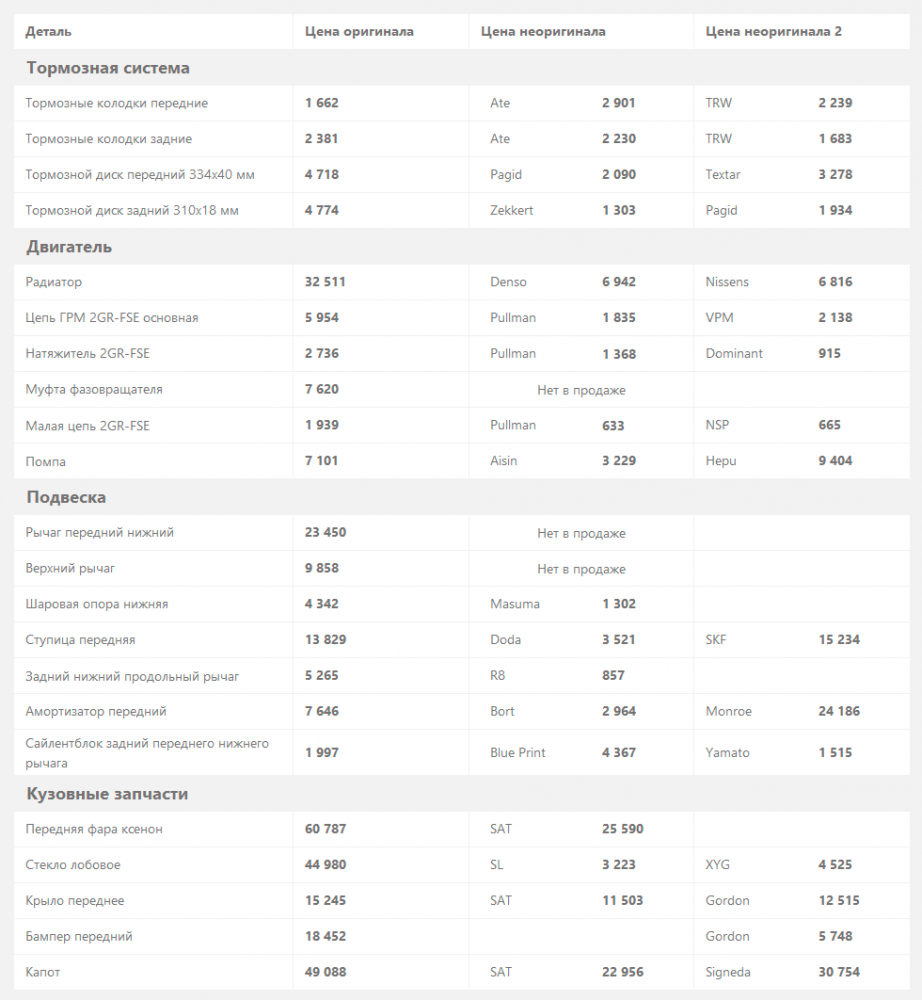The width and height of the screenshot is (922, 1000).
Task: Click the original price 60 787
Action: 326,829
